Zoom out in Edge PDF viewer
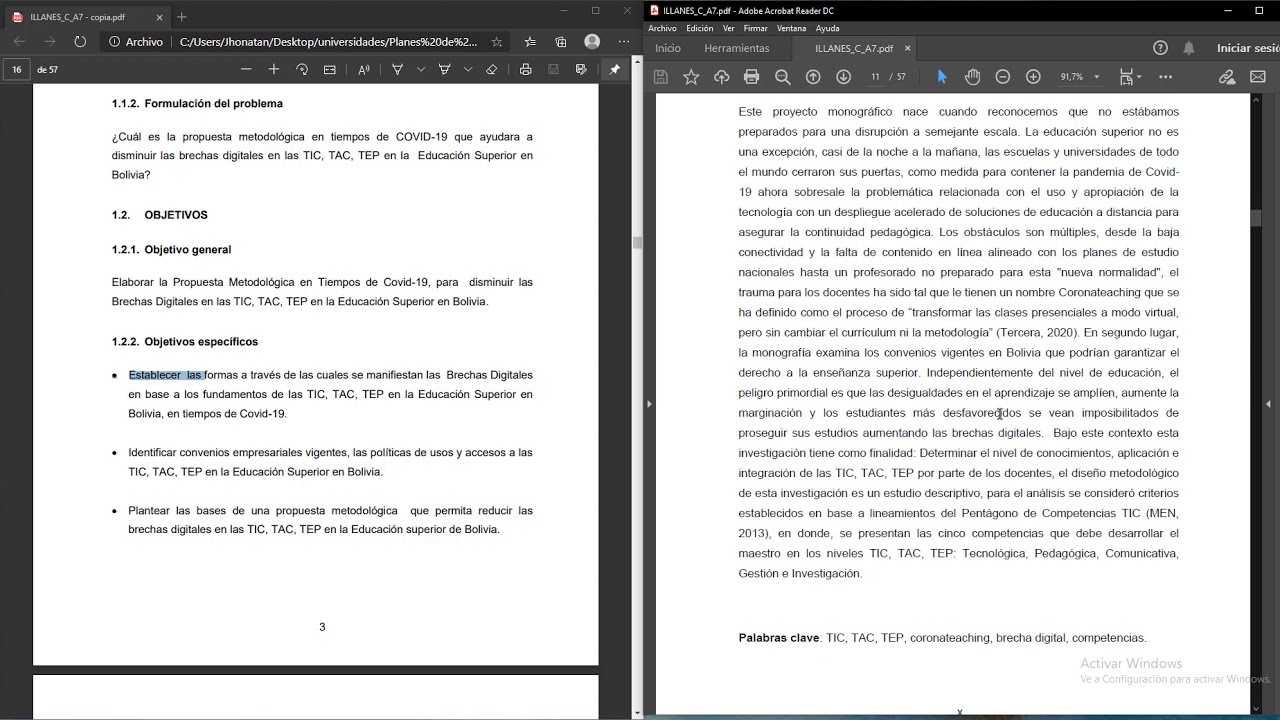 (246, 70)
